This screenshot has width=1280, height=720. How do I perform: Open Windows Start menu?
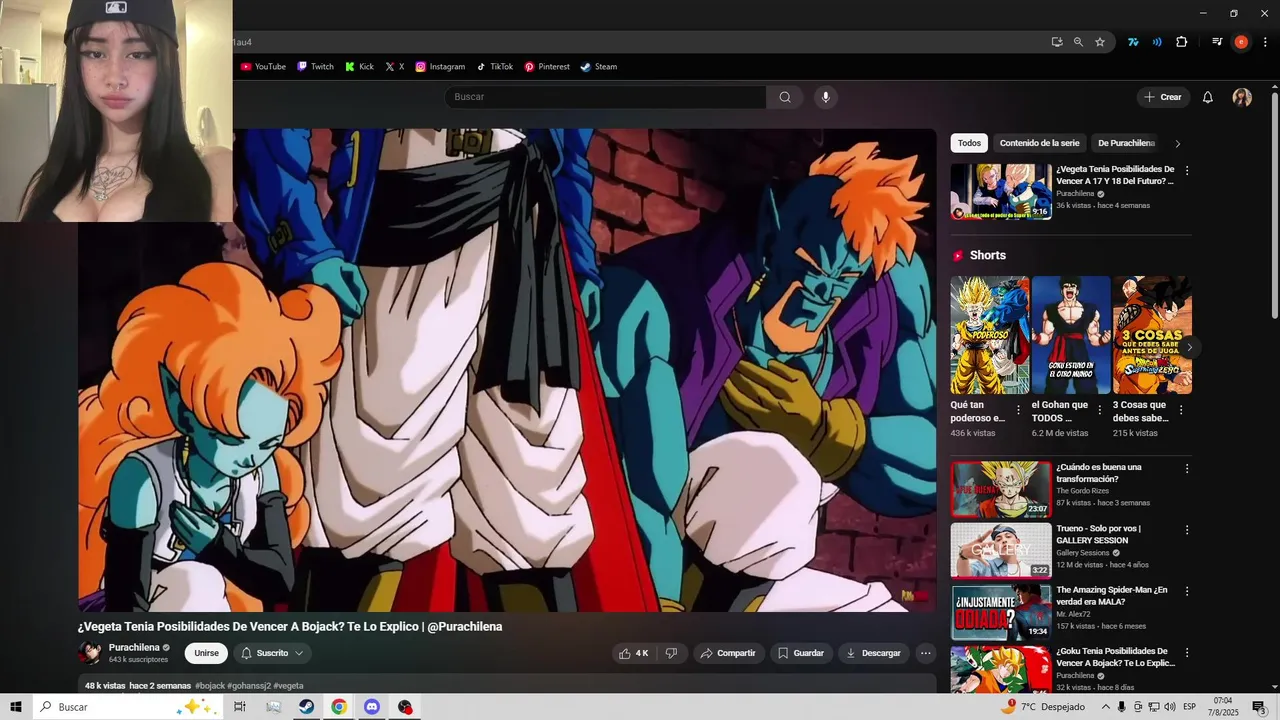point(16,707)
